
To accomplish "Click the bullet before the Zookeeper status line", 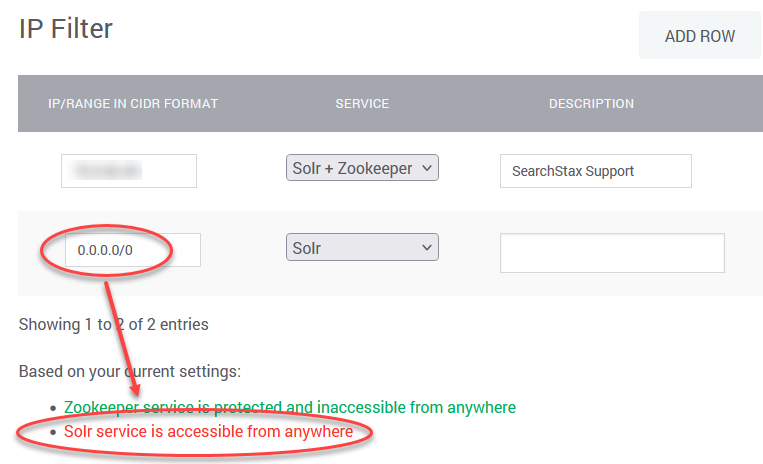I will (x=53, y=408).
